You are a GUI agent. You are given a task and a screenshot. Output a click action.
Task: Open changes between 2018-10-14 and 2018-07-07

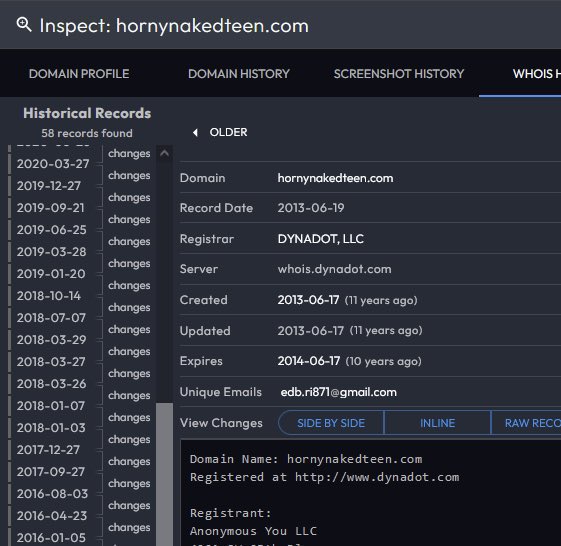pyautogui.click(x=129, y=307)
